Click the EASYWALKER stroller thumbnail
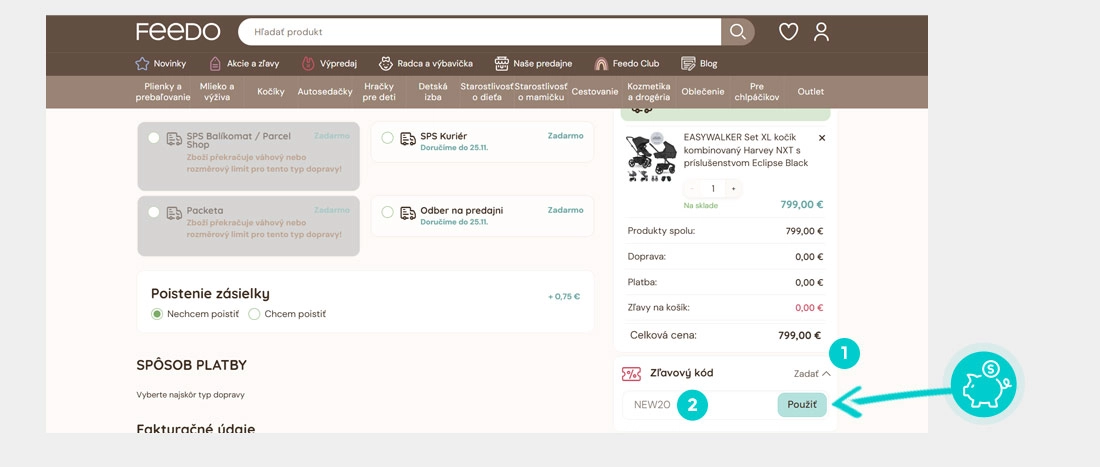 click(652, 157)
